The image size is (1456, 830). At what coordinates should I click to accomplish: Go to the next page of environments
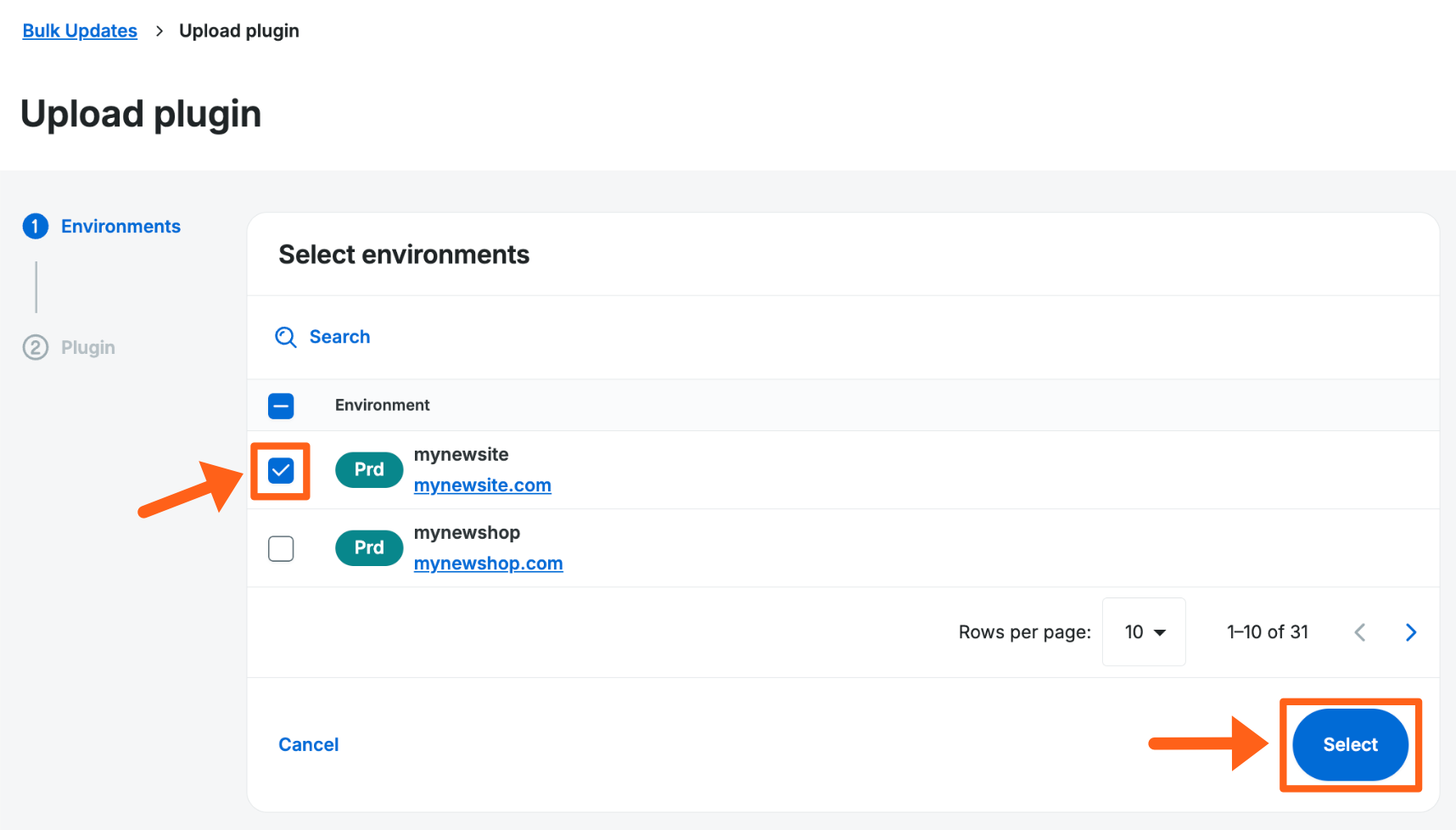(x=1411, y=631)
